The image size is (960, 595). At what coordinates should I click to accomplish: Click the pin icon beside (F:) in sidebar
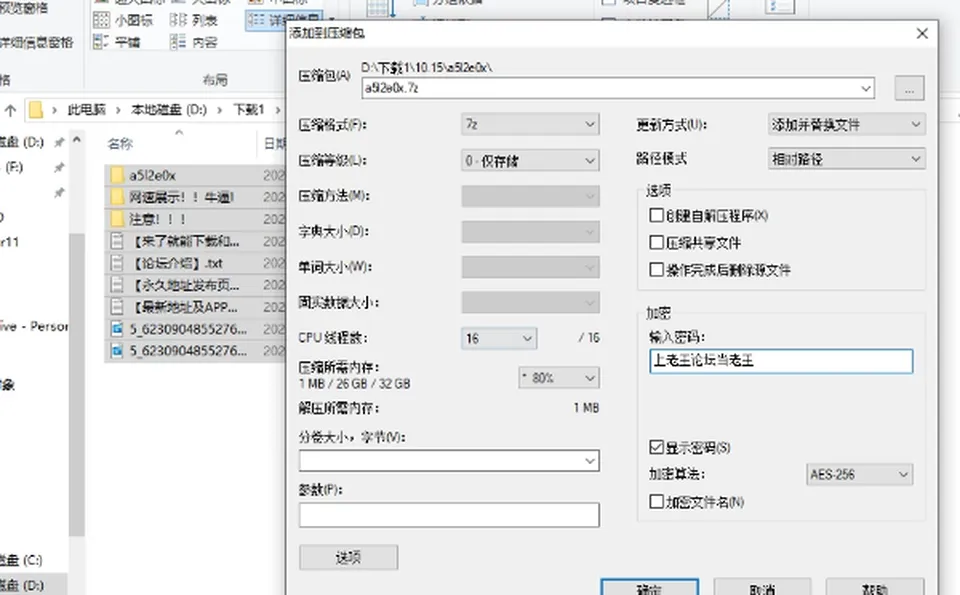(59, 167)
